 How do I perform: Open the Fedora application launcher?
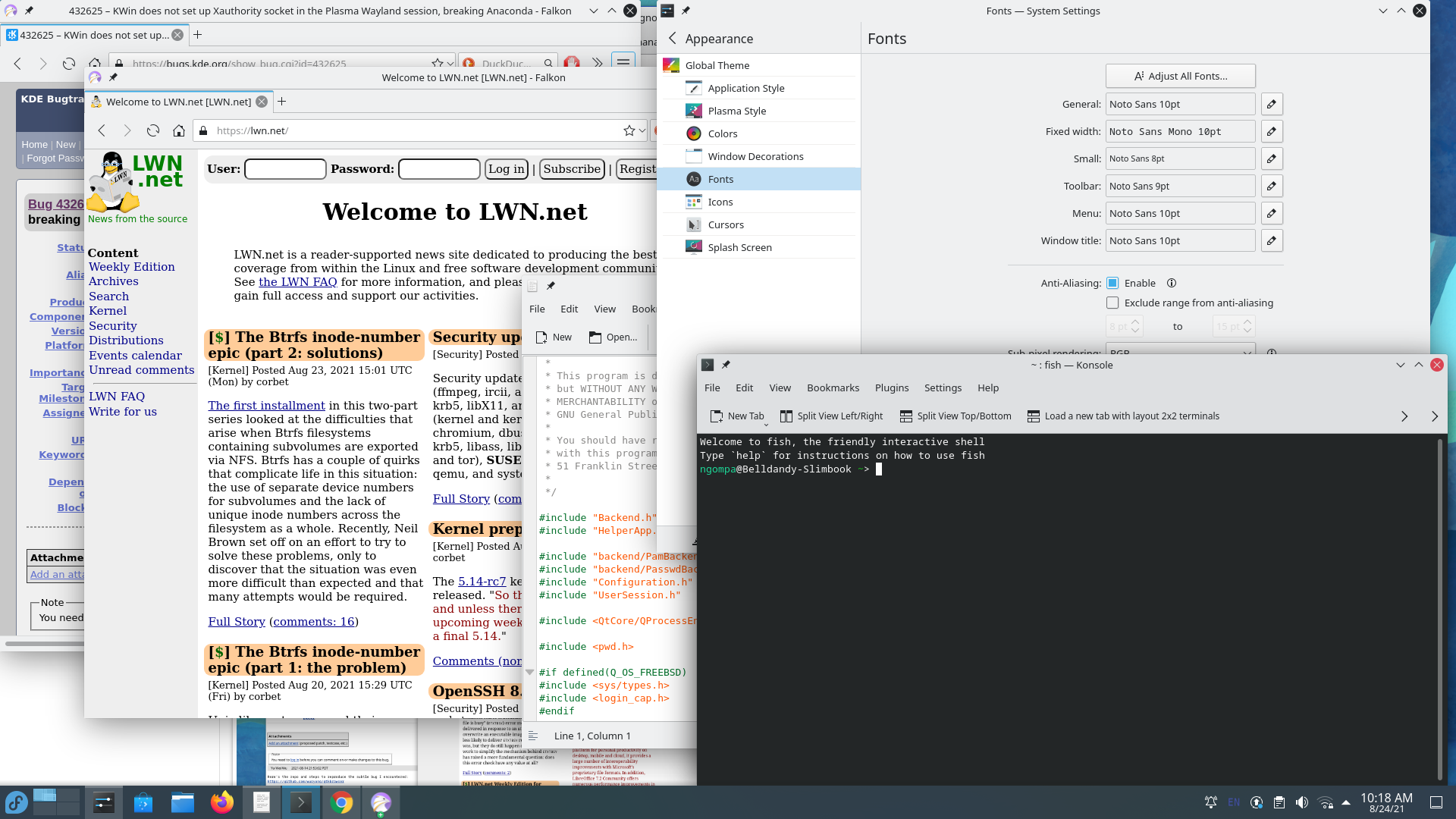coord(16,802)
